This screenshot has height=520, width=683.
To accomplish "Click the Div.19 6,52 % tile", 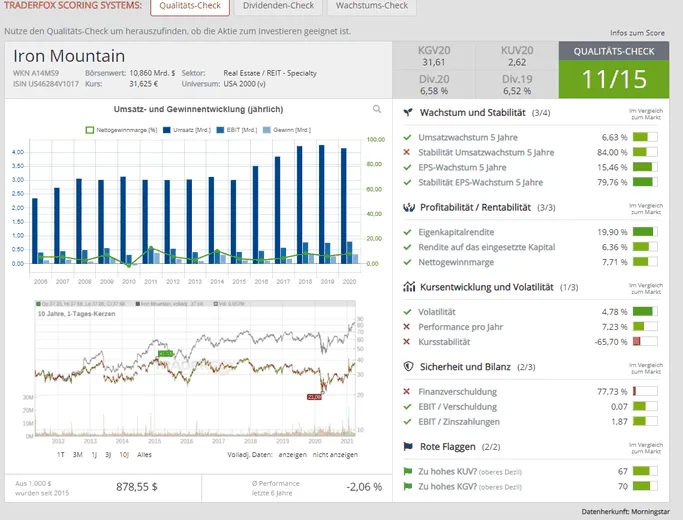I will pyautogui.click(x=517, y=84).
